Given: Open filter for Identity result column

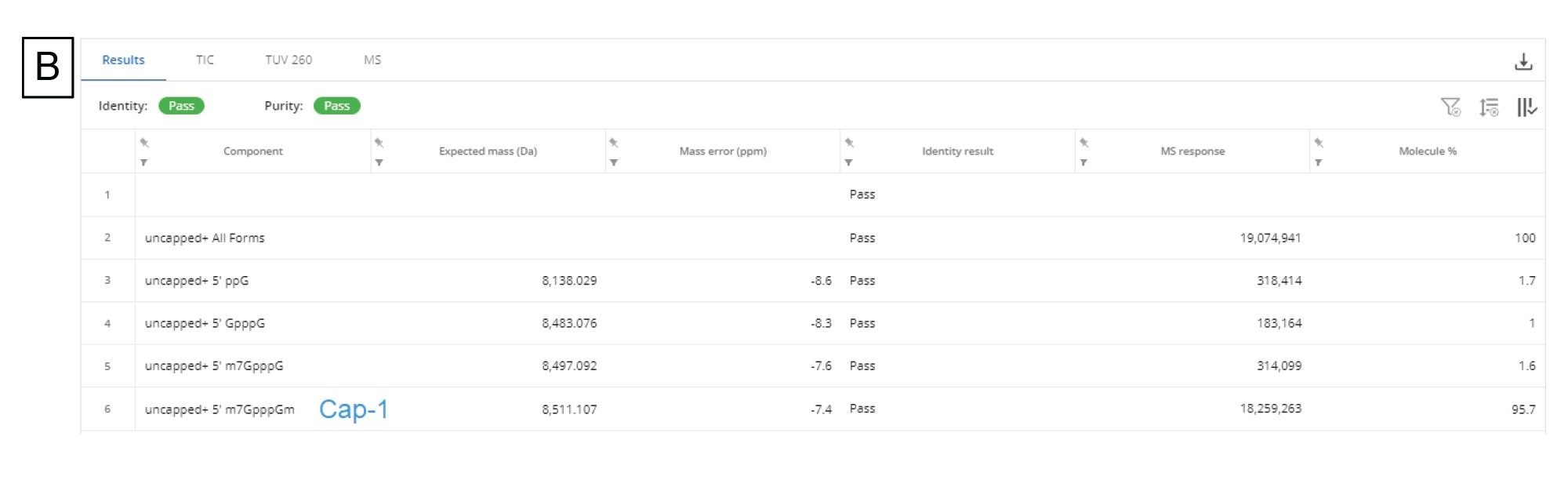Looking at the screenshot, I should pos(849,162).
